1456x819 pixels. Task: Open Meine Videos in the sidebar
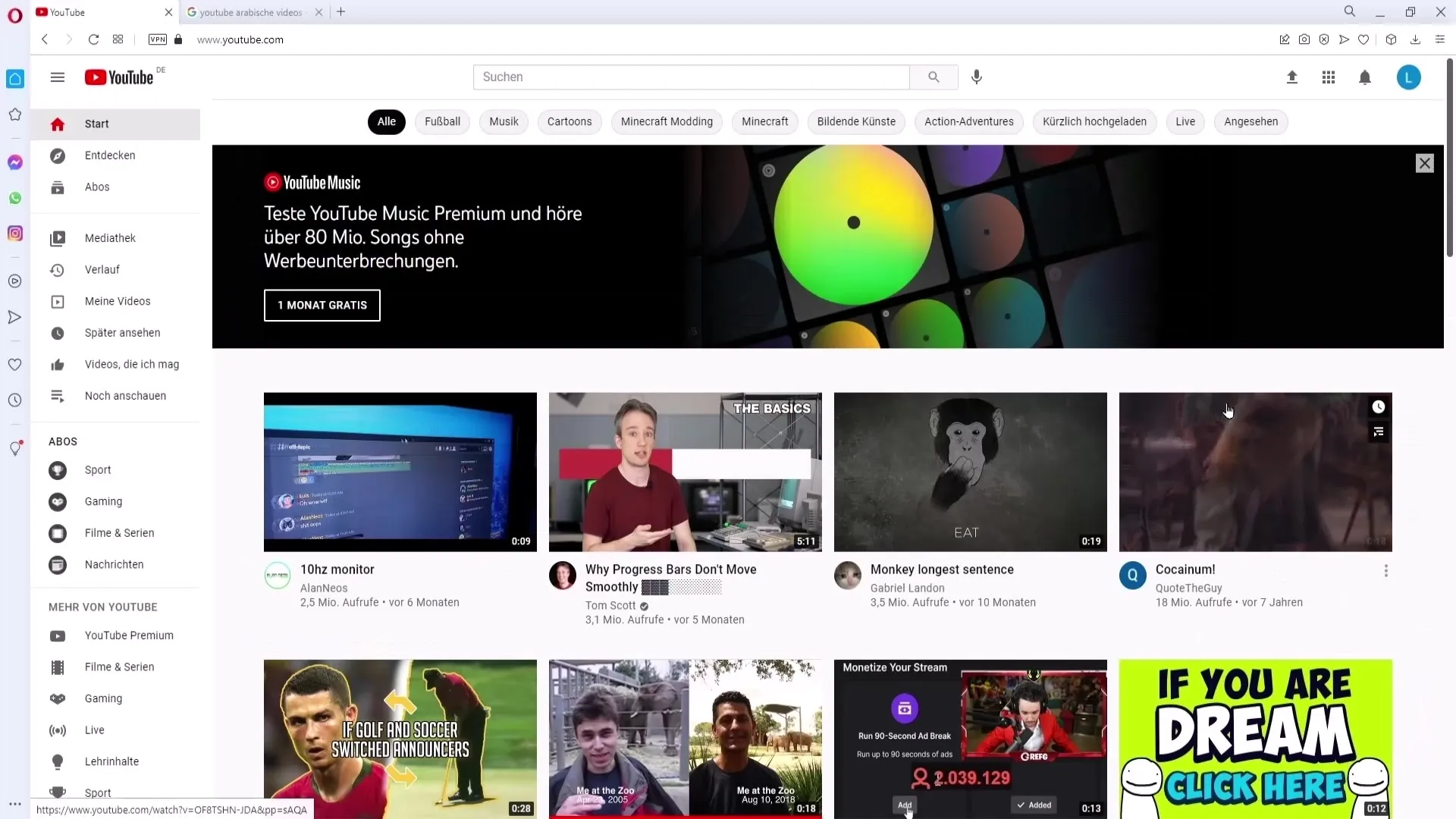point(115,302)
